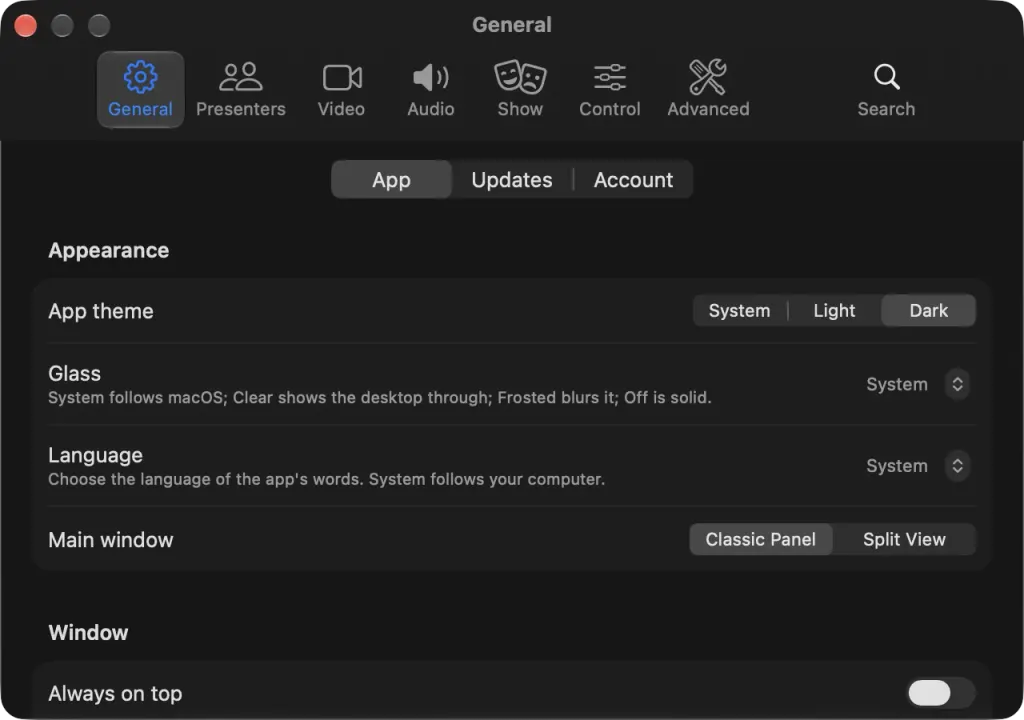Click the App theme label
Viewport: 1024px width, 720px height.
[x=101, y=311]
